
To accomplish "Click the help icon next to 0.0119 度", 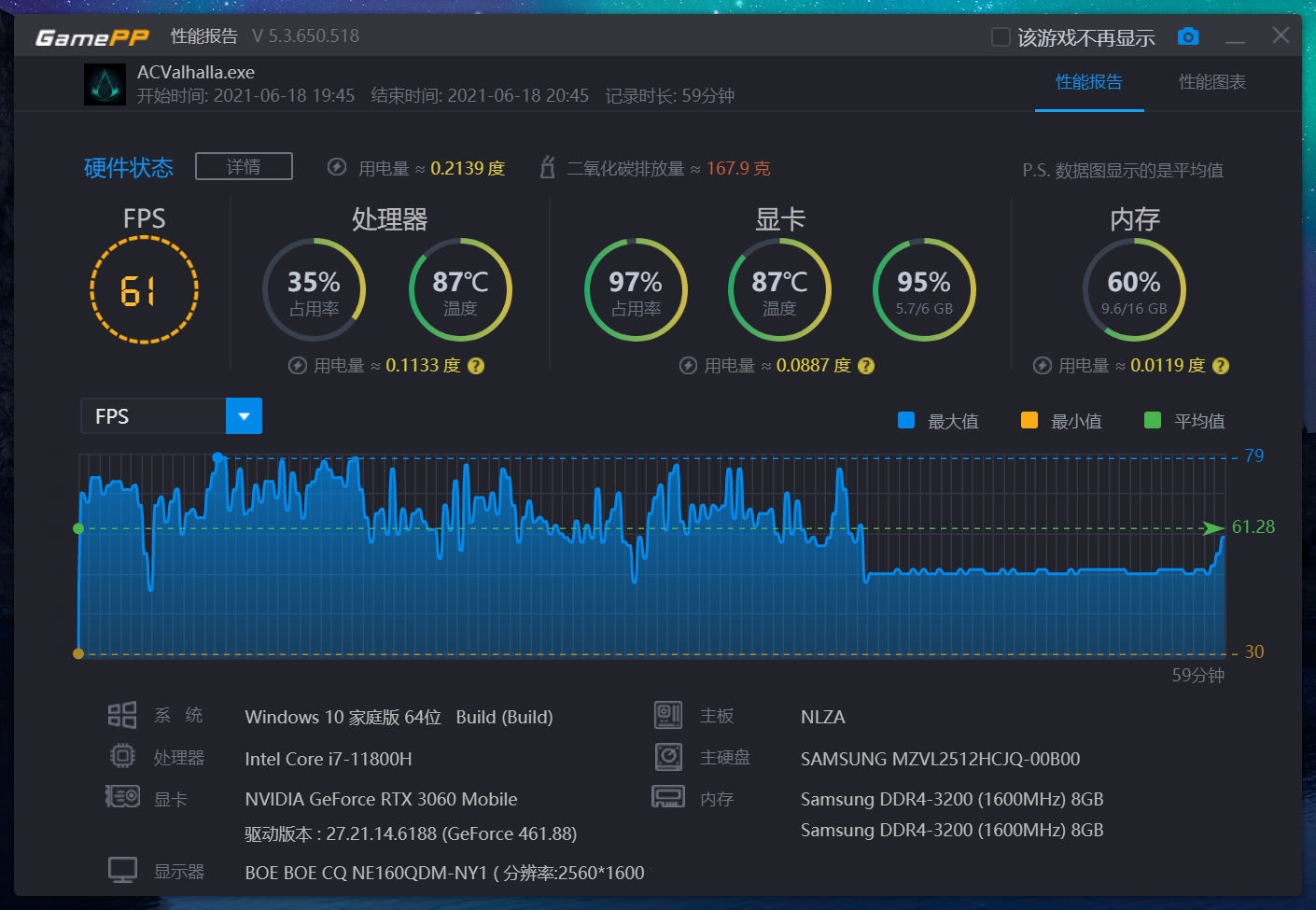I will pos(1221,366).
